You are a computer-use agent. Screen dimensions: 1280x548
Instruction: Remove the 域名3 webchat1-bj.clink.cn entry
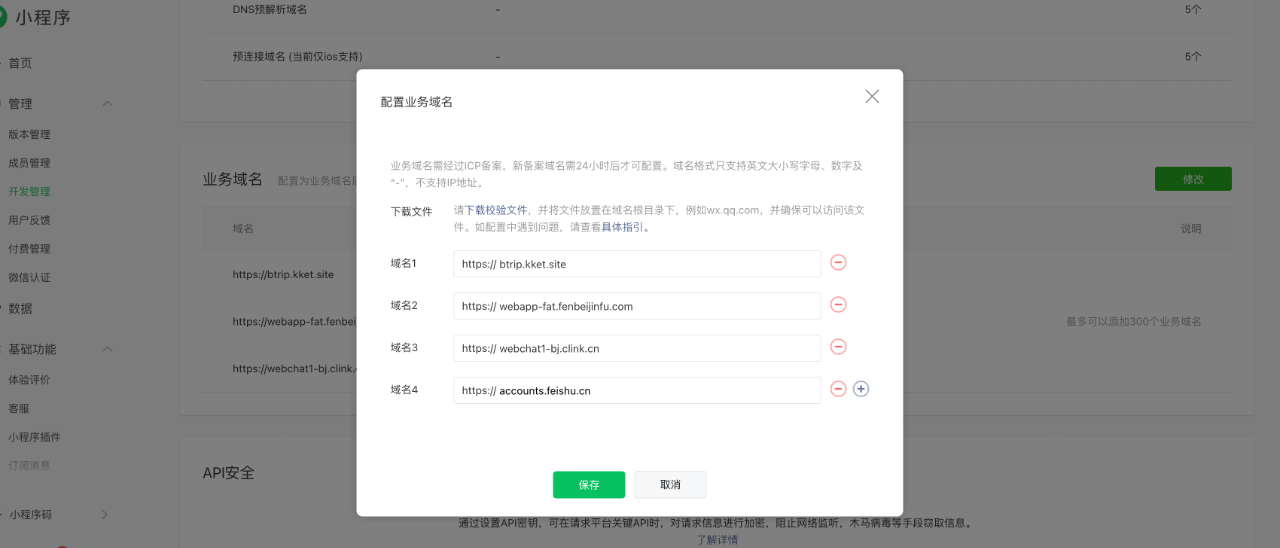tap(839, 347)
